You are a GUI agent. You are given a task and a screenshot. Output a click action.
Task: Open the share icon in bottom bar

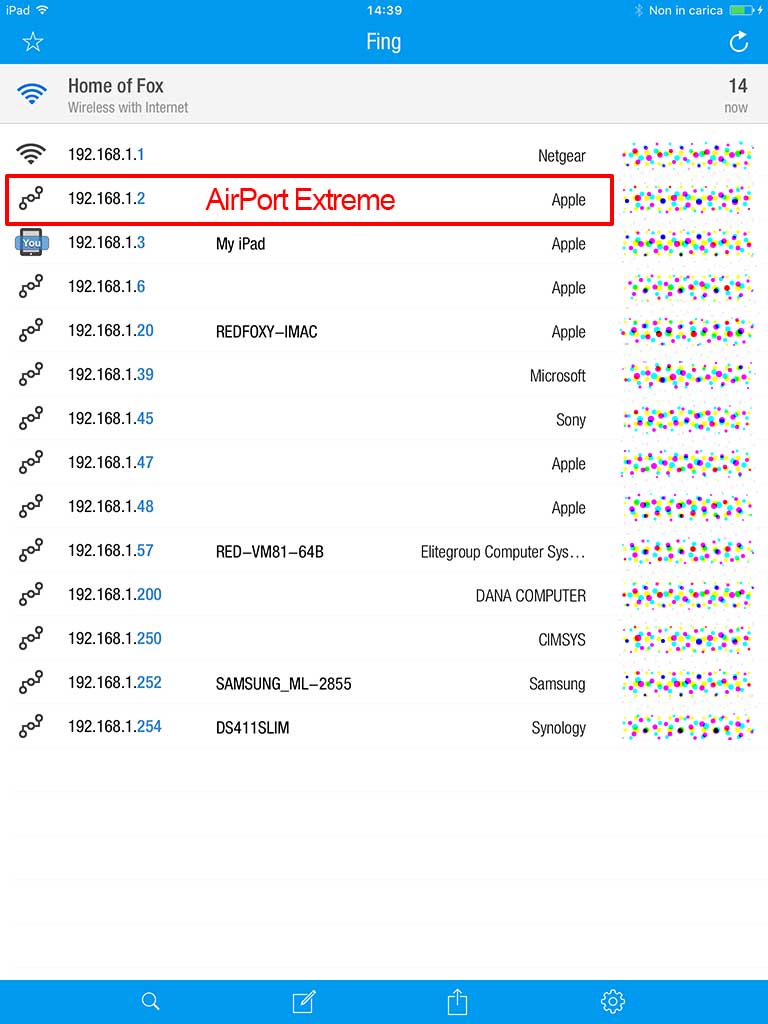pyautogui.click(x=457, y=1001)
